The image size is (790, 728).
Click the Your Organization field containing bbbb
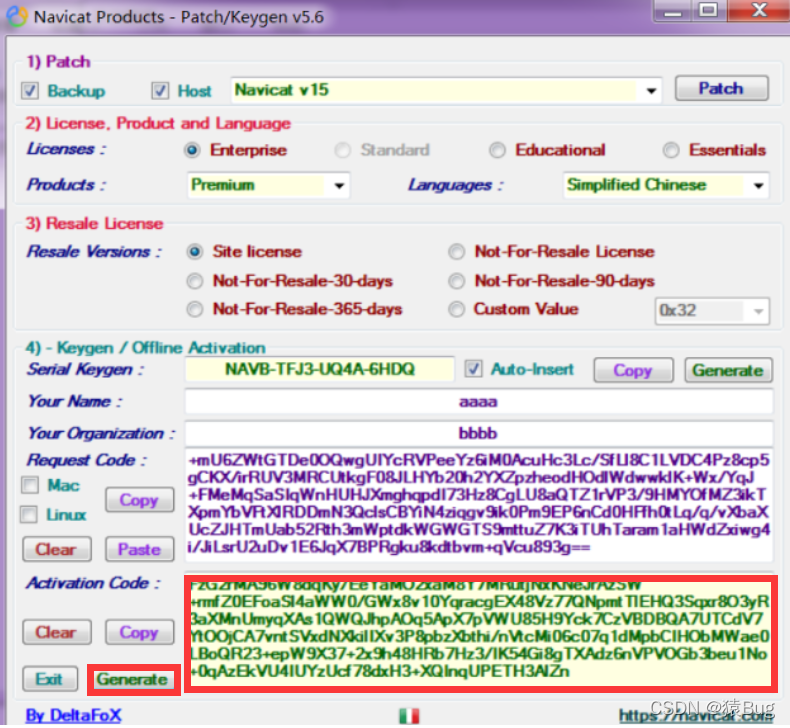pos(479,433)
